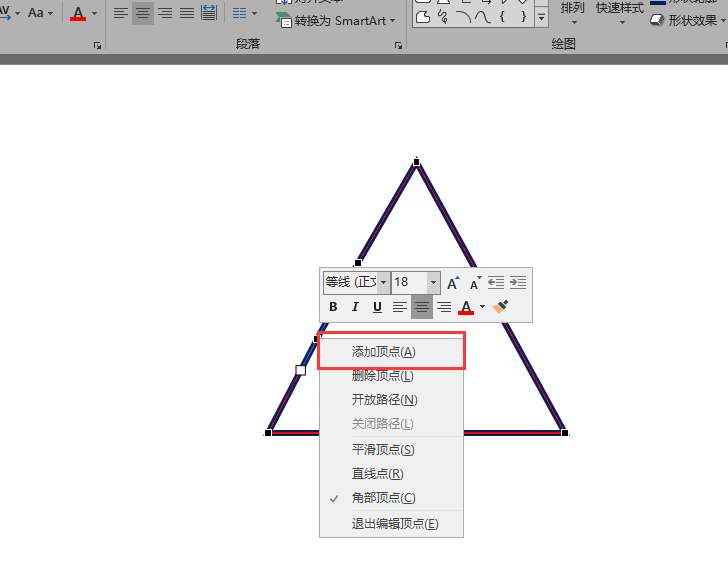The height and width of the screenshot is (575, 728).
Task: Select 平滑顶点(S) vertex type
Action: coord(391,450)
